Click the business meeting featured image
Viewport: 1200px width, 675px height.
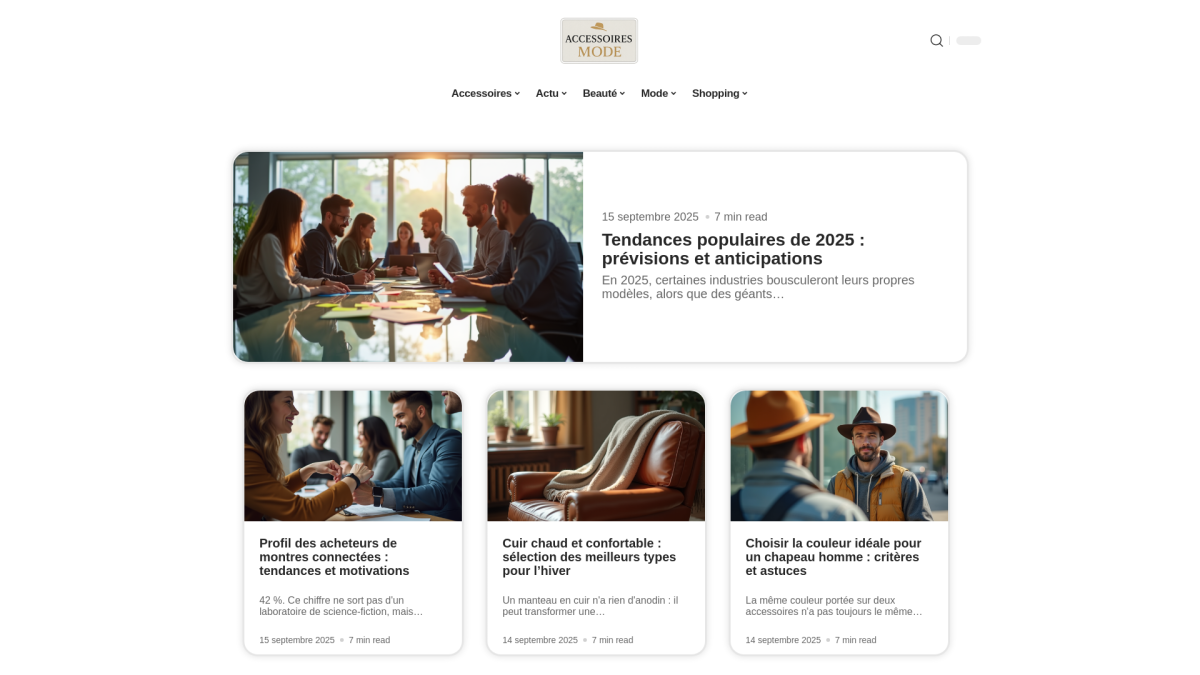[408, 257]
